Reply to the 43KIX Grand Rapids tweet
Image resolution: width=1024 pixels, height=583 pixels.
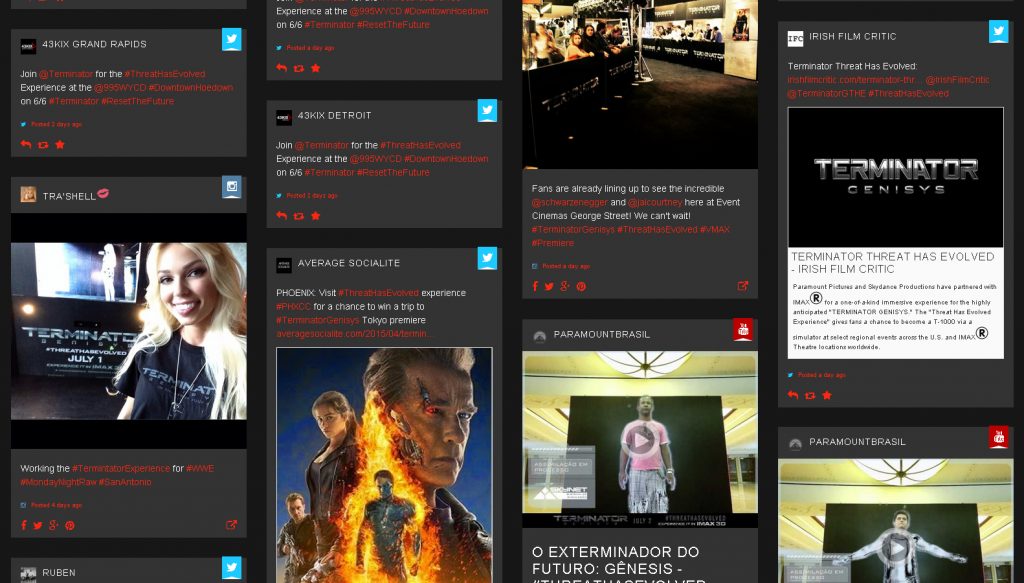point(25,144)
